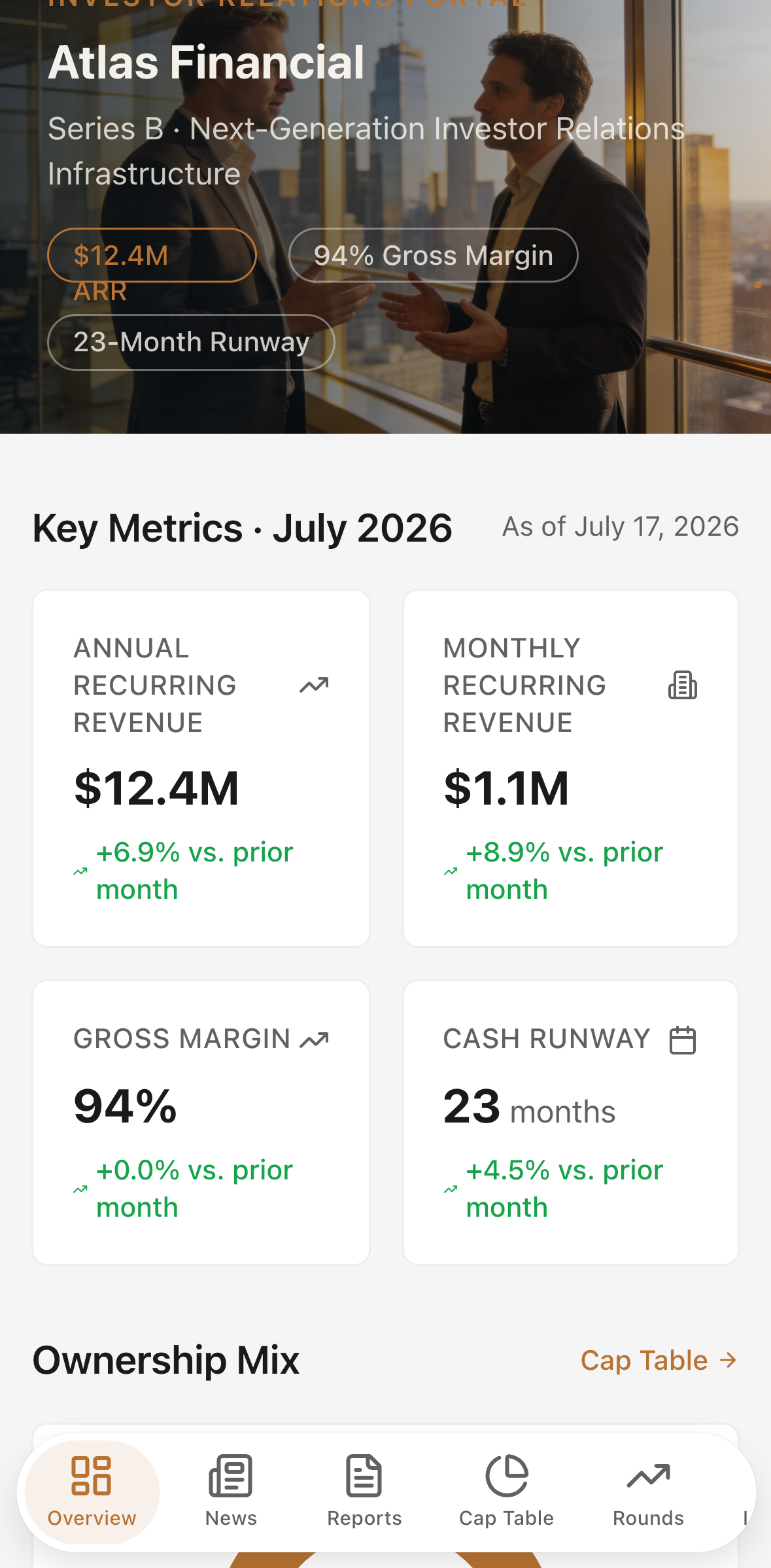Tap the Cap Table pie chart icon
The width and height of the screenshot is (771, 1568).
[x=507, y=1476]
